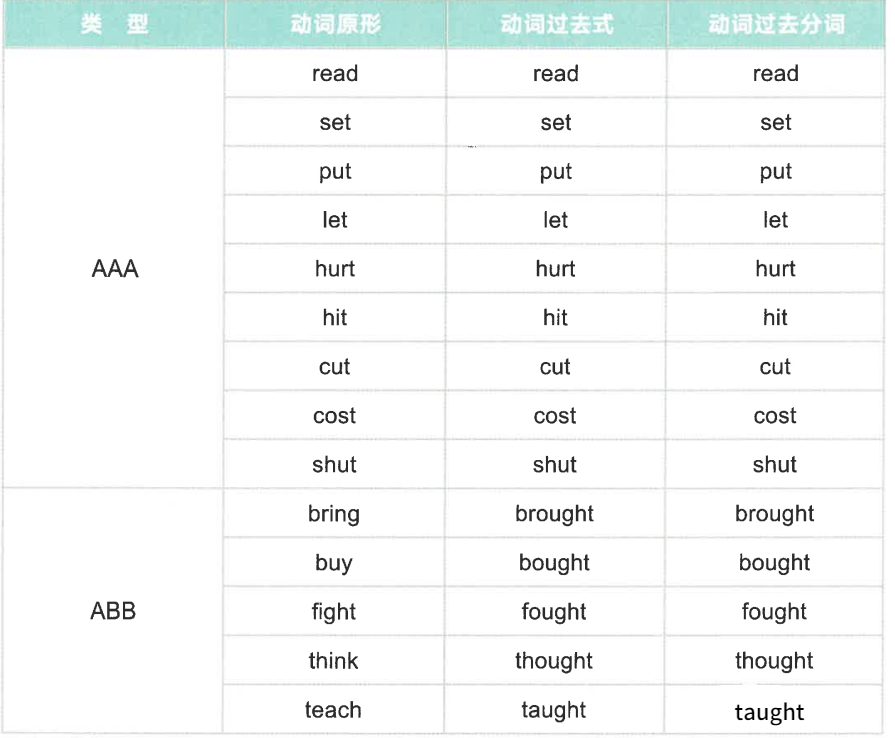Click 'thought' in the past participle column
The image size is (895, 738).
tap(775, 660)
